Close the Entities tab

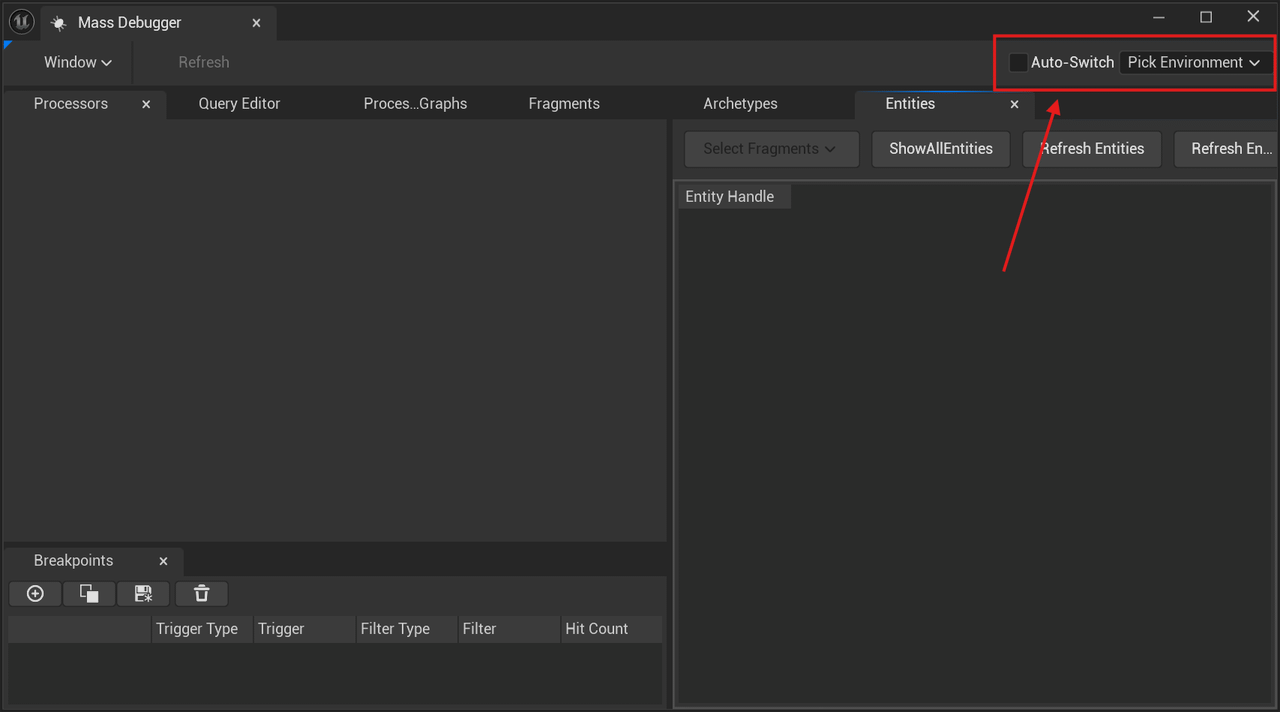coord(1014,104)
